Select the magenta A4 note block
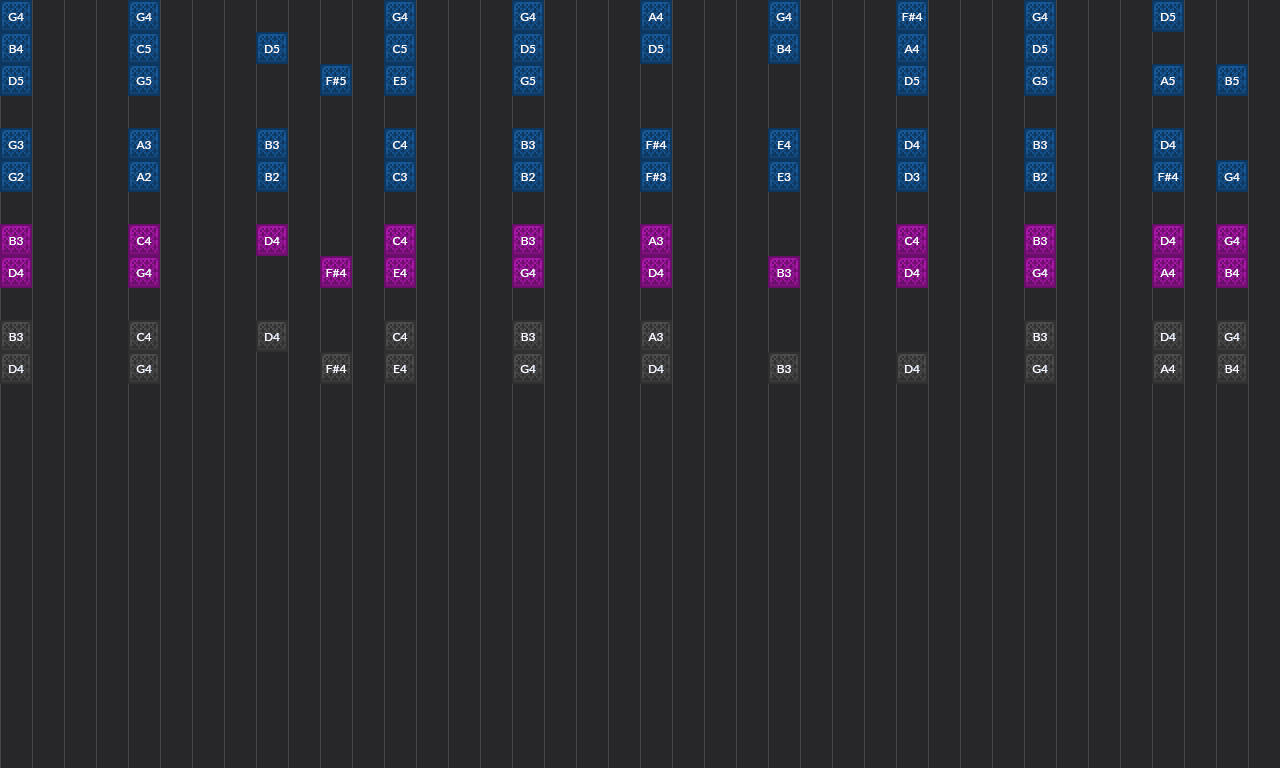This screenshot has height=768, width=1280. pos(1168,273)
